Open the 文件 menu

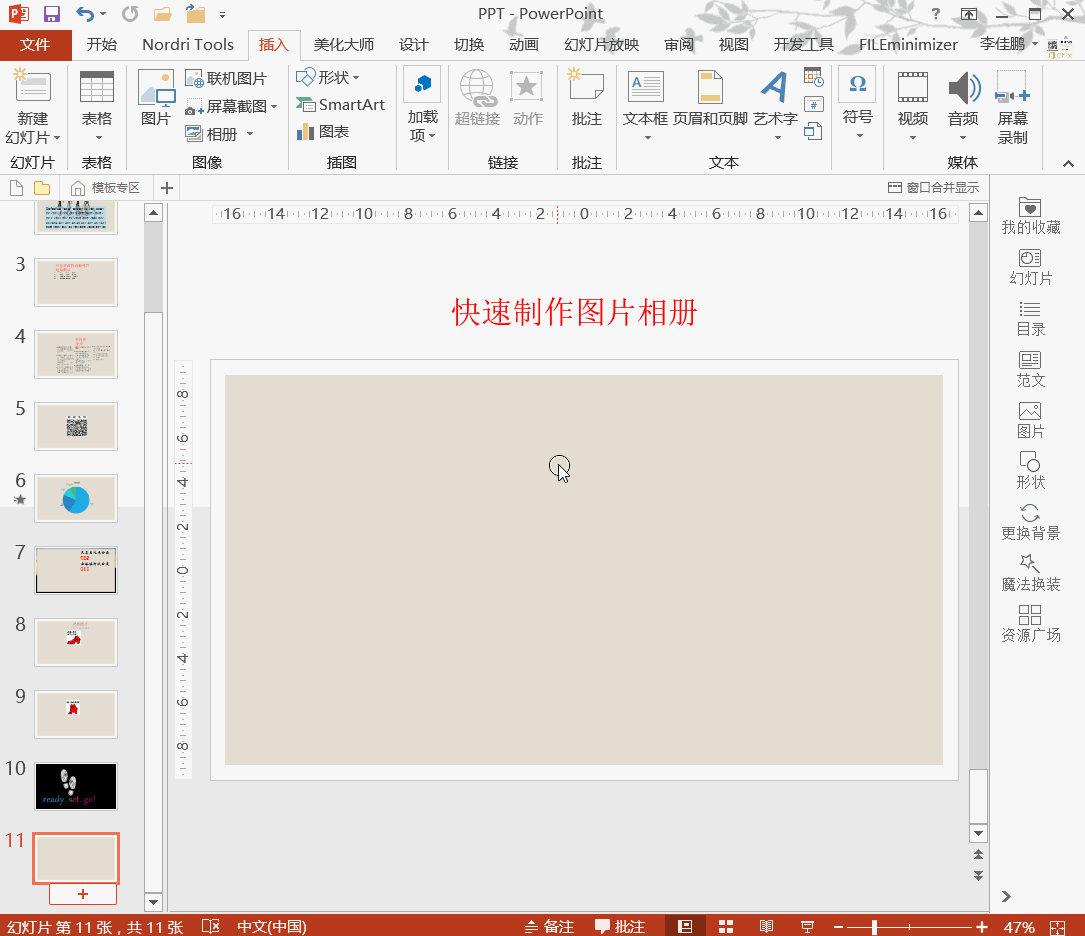[35, 45]
